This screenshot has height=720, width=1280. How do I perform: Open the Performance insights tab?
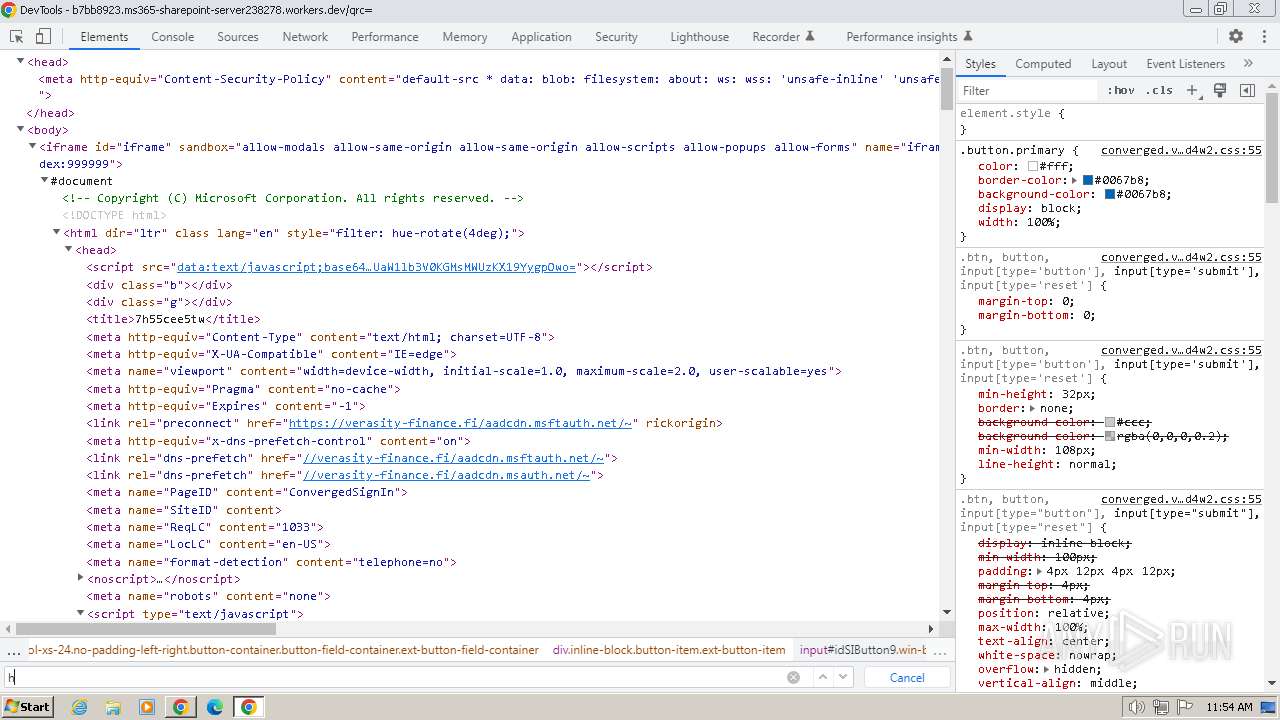[910, 36]
